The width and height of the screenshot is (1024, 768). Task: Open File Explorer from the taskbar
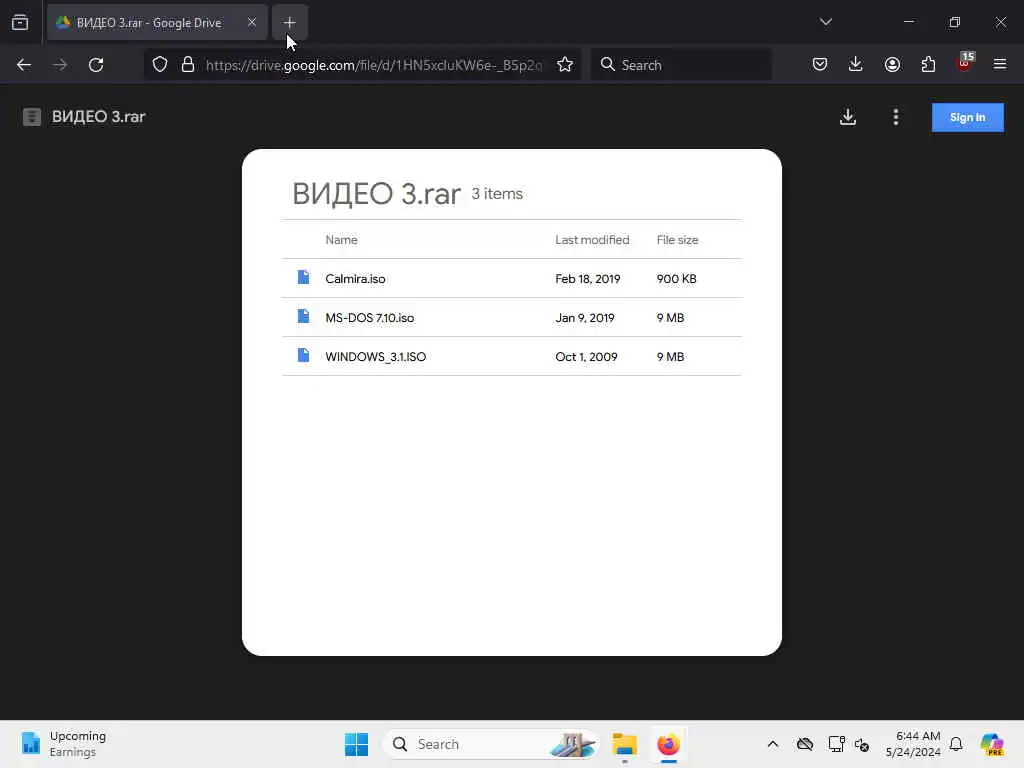point(624,744)
